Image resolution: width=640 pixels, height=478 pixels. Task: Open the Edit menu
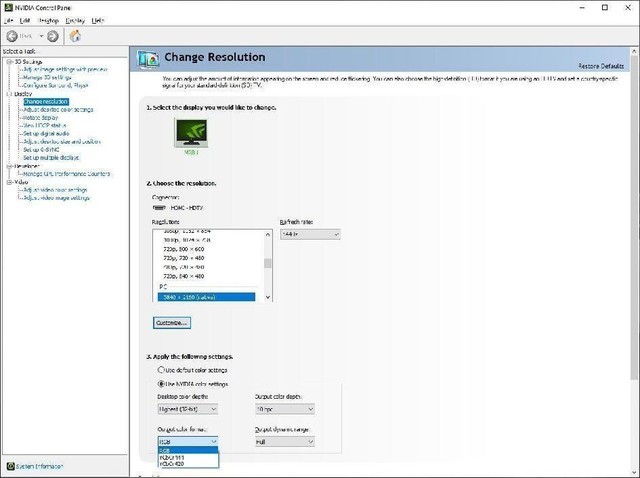pyautogui.click(x=24, y=20)
